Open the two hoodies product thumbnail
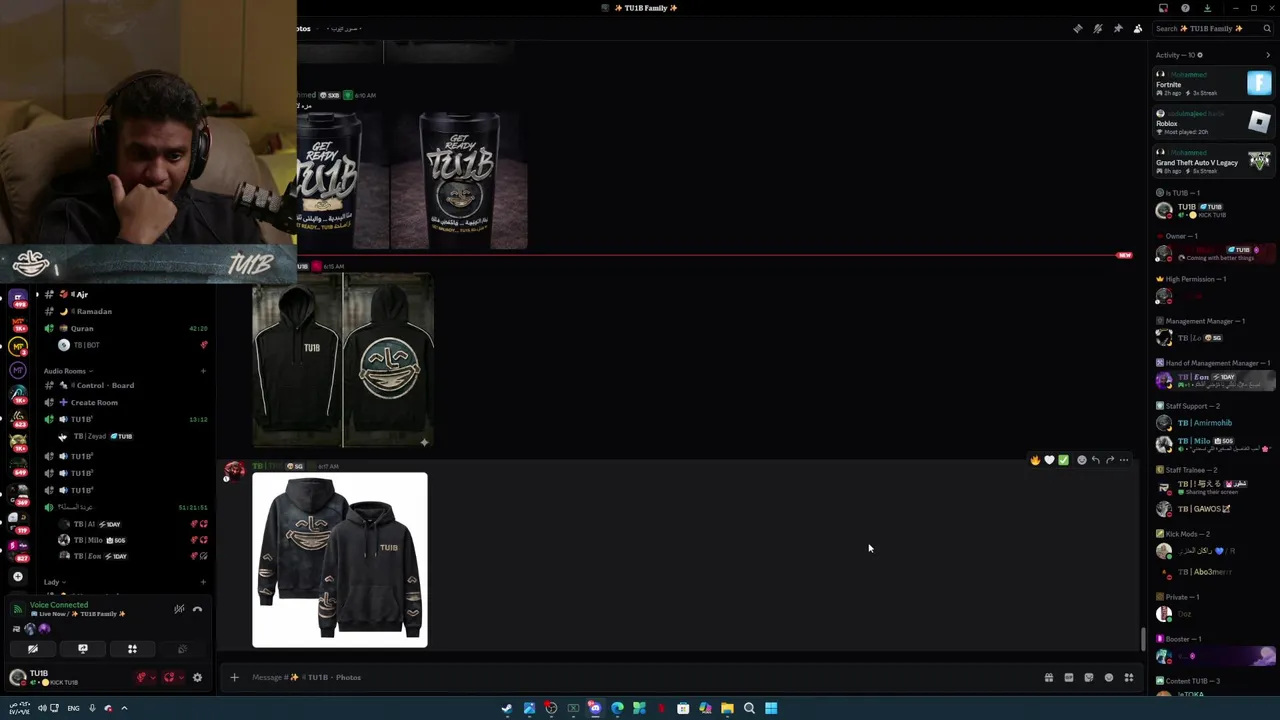Image resolution: width=1280 pixels, height=720 pixels. [340, 560]
